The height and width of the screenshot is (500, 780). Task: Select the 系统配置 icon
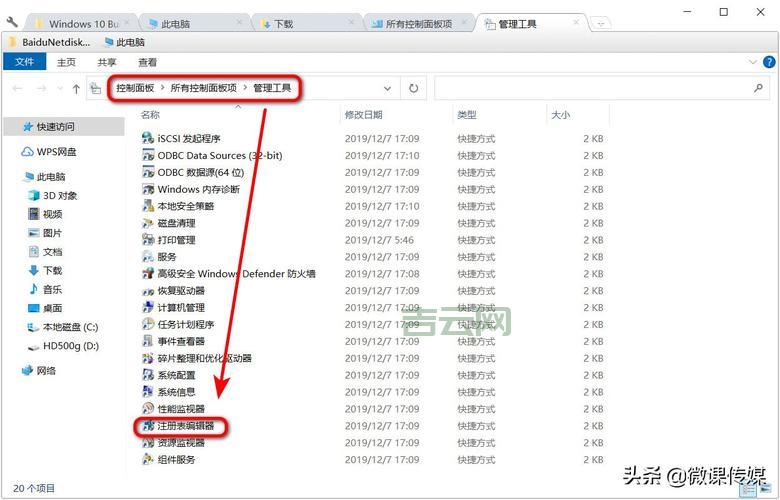(x=148, y=375)
